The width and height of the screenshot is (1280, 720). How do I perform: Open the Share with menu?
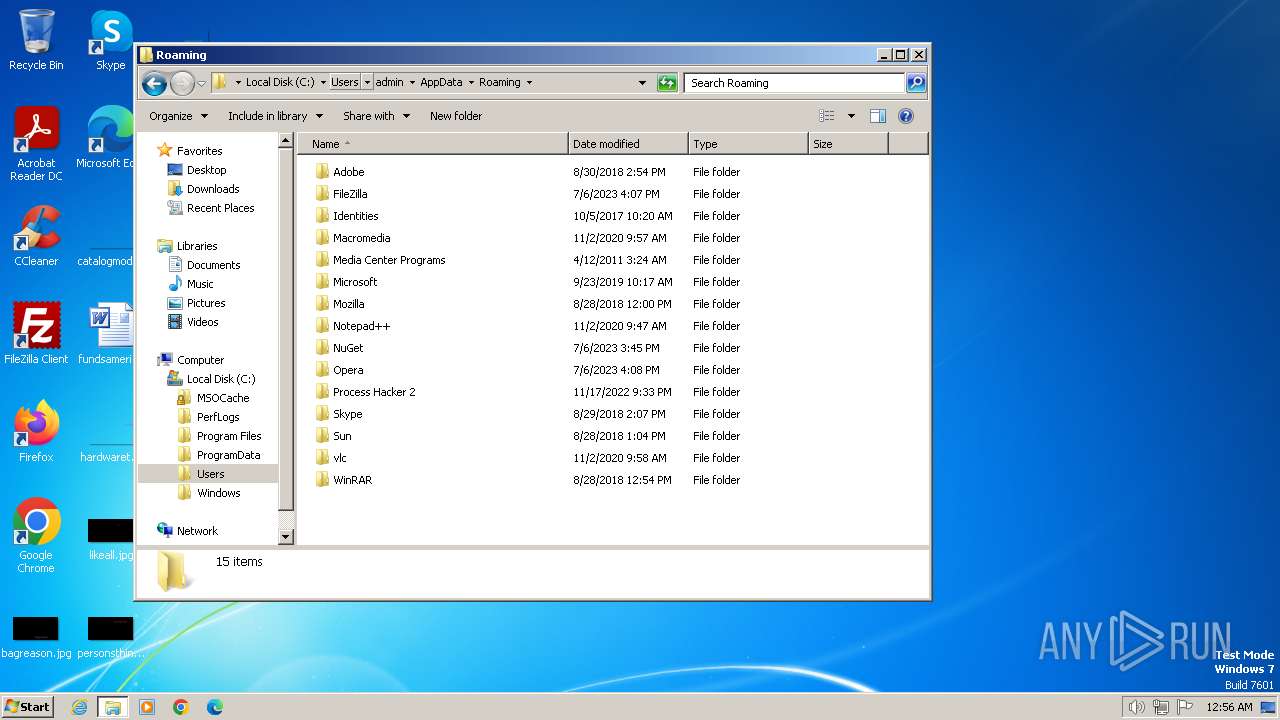pos(376,116)
